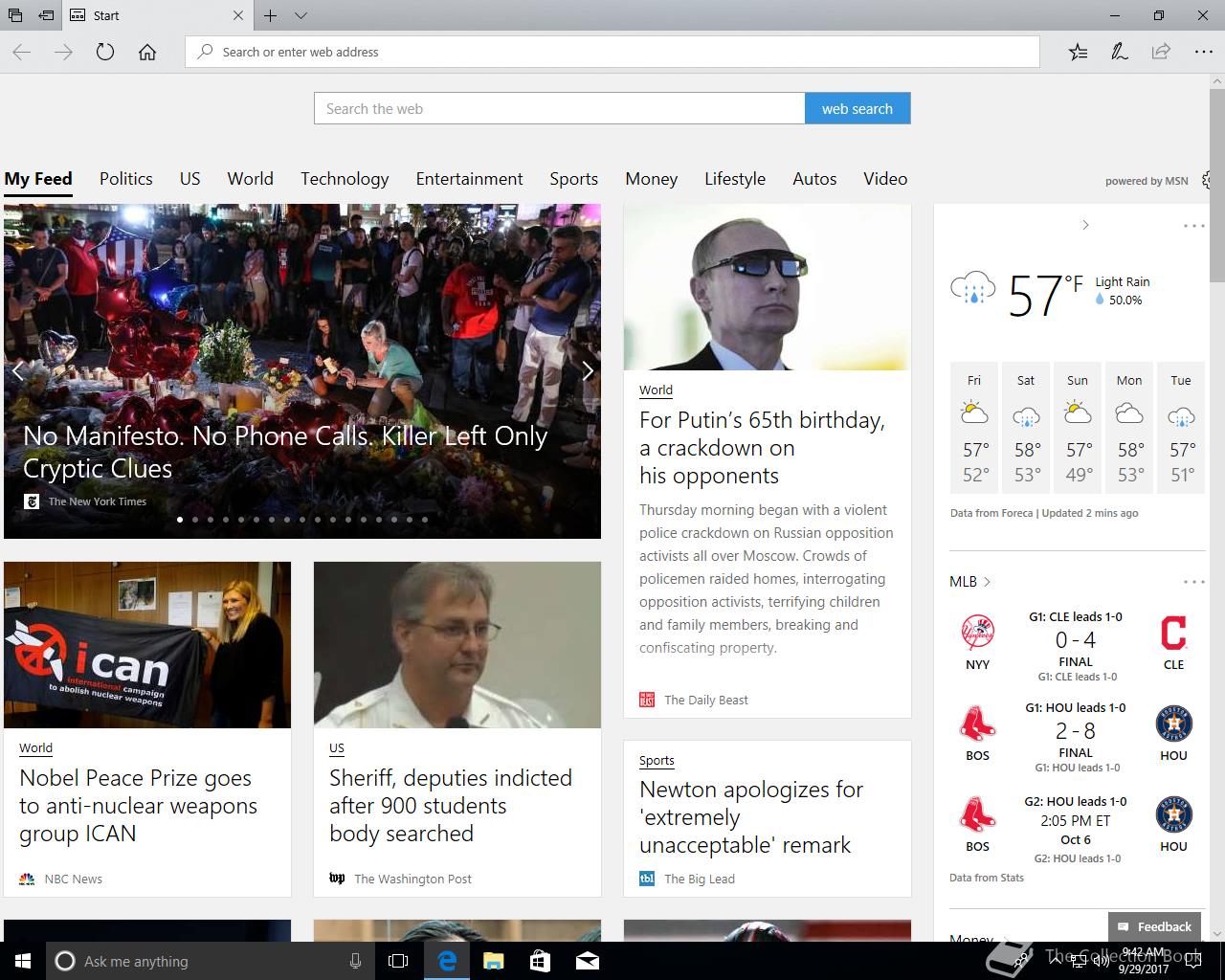Click Putin article photo
This screenshot has height=980, width=1225.
coord(768,287)
